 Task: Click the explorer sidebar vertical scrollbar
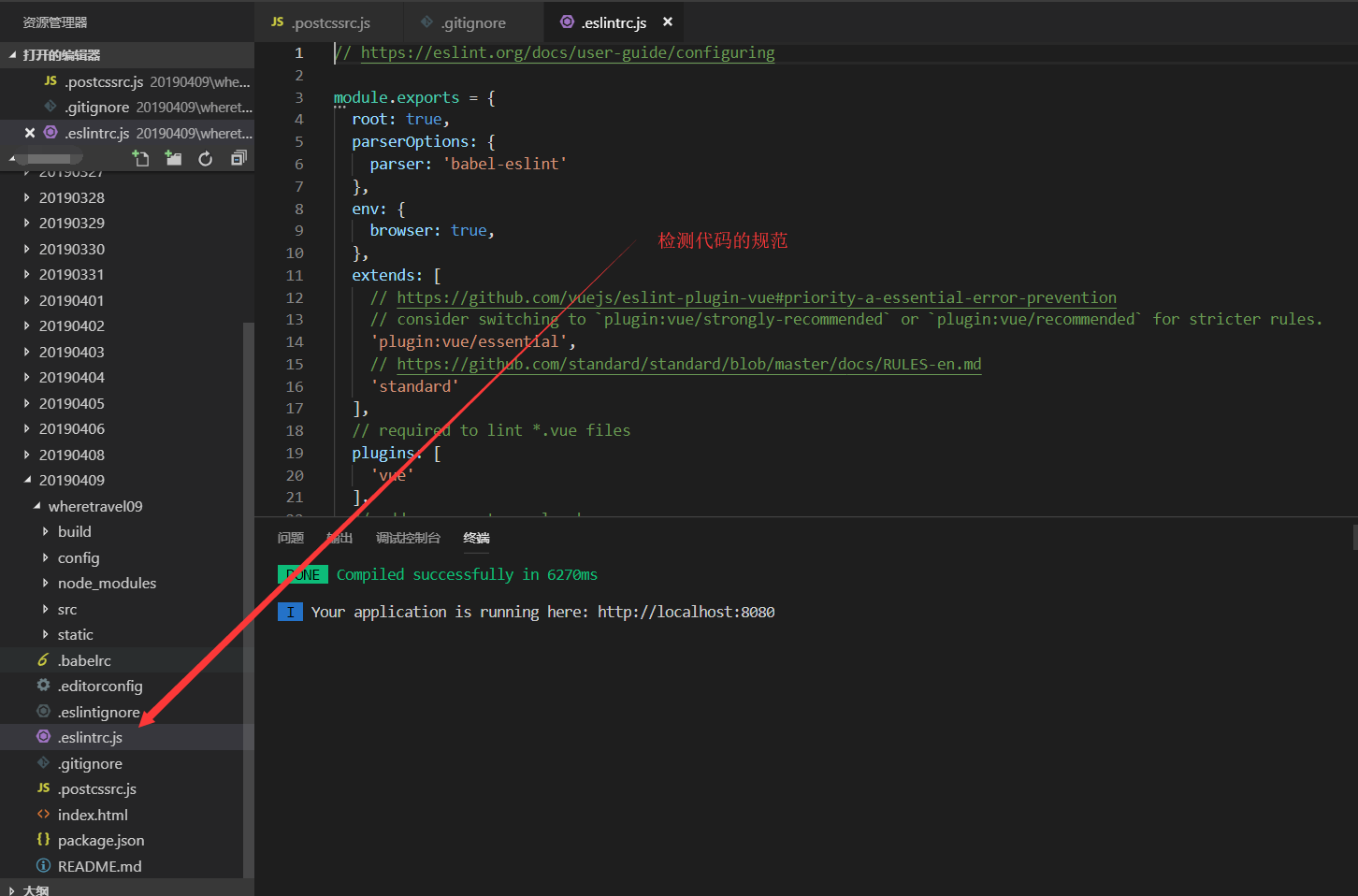tap(248, 599)
